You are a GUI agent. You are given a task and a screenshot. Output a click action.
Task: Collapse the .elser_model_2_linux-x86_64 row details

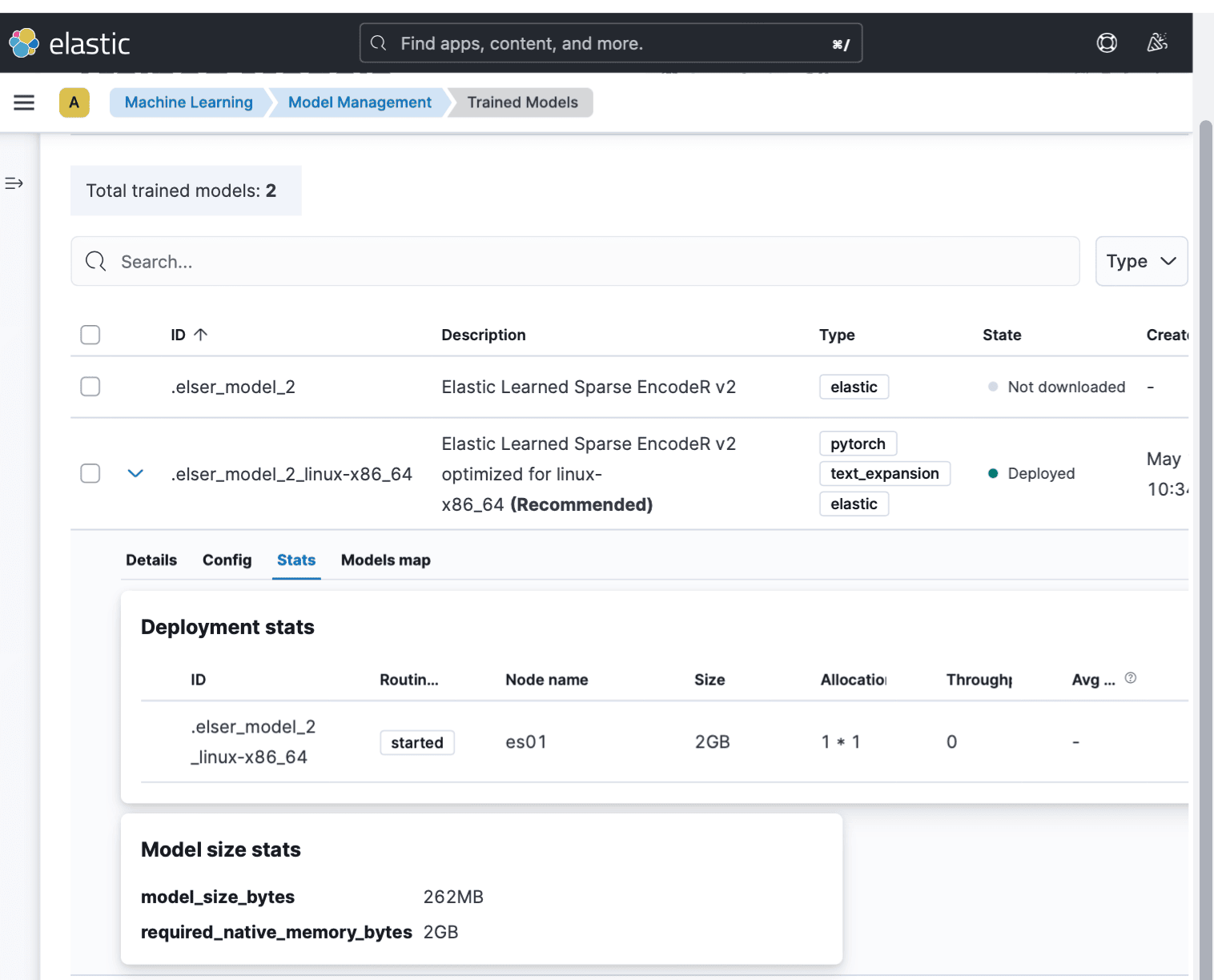click(135, 473)
